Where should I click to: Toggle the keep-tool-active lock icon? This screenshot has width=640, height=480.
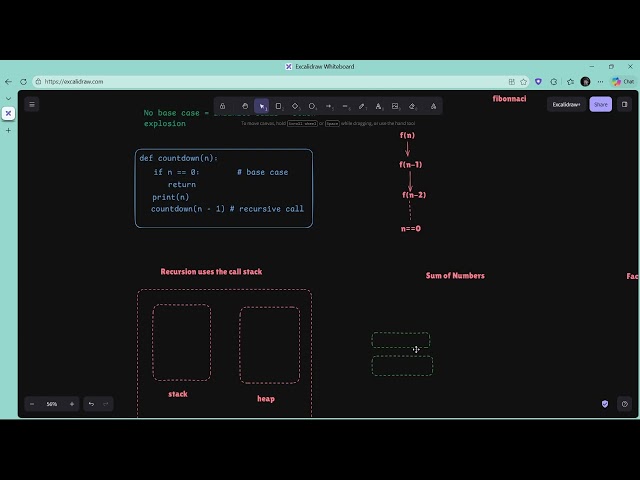(222, 106)
